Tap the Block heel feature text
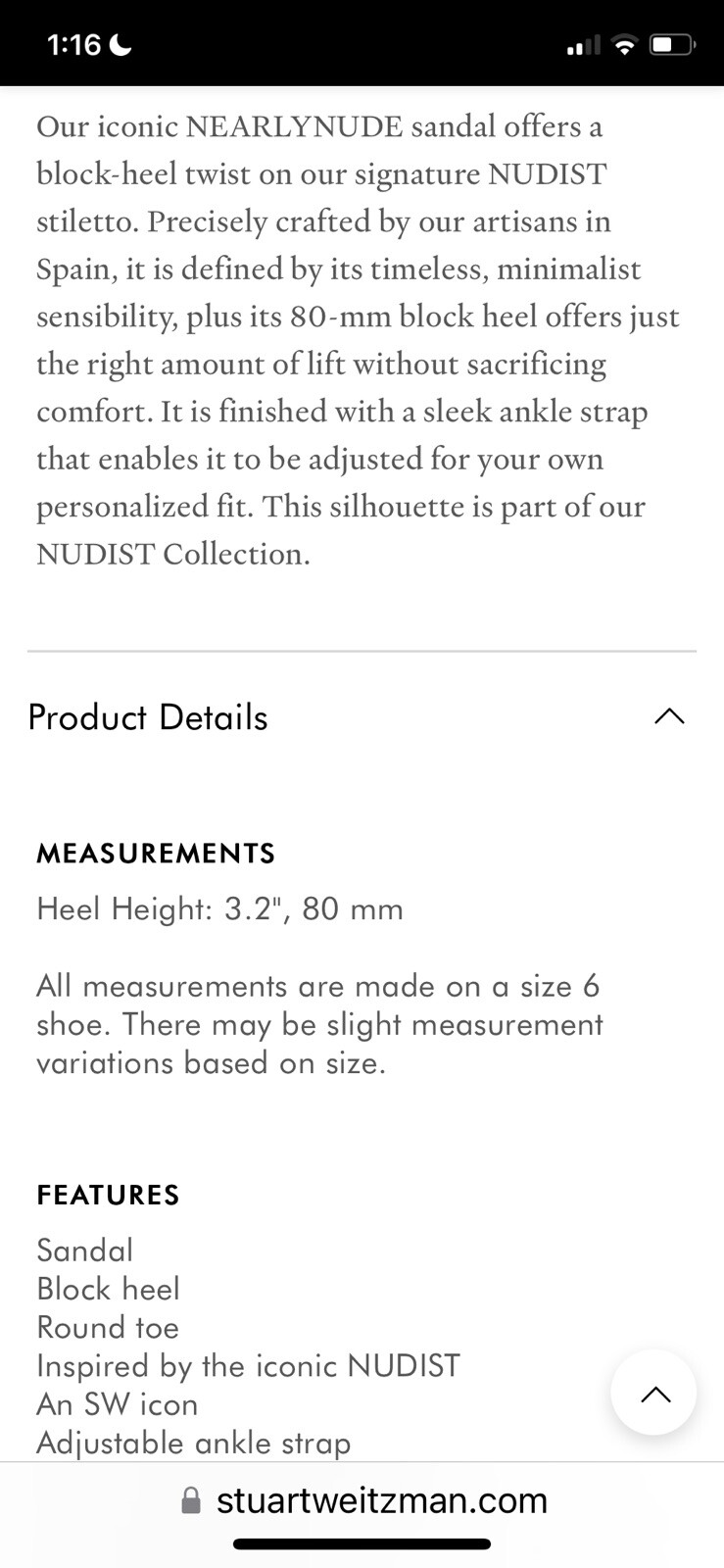This screenshot has height=1568, width=724. (108, 1289)
